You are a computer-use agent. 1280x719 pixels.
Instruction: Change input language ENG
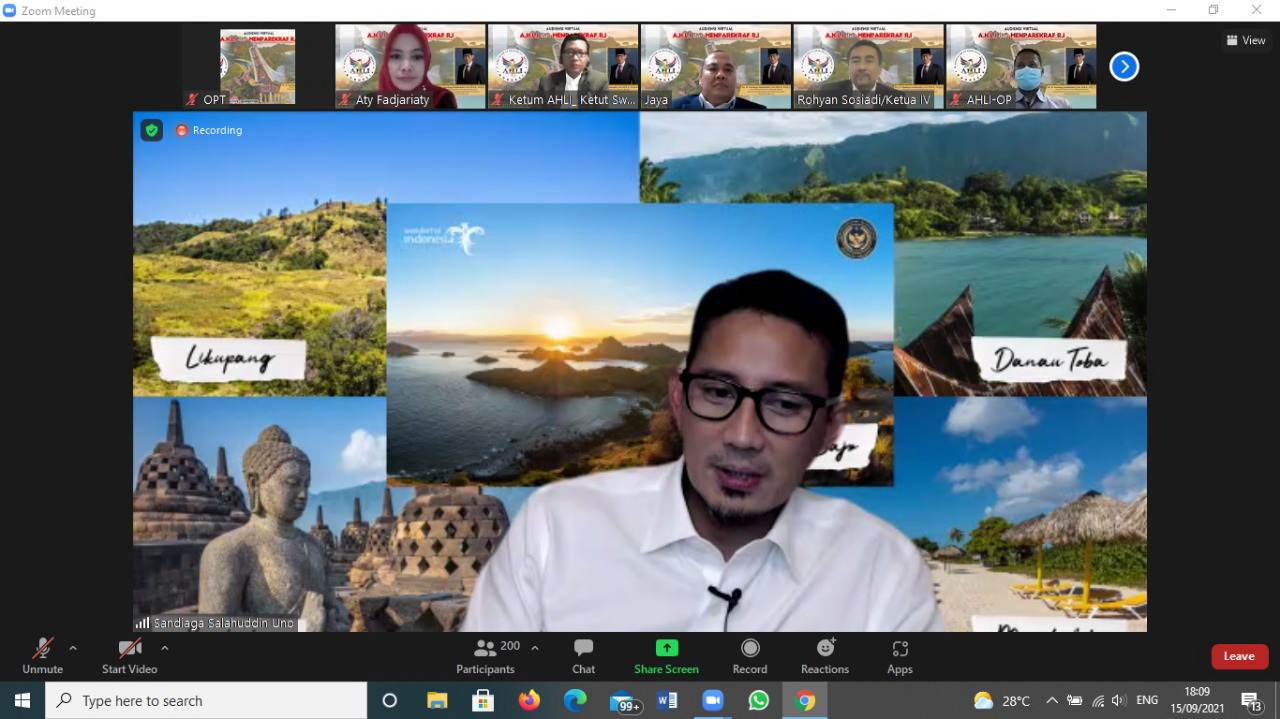(x=1148, y=701)
